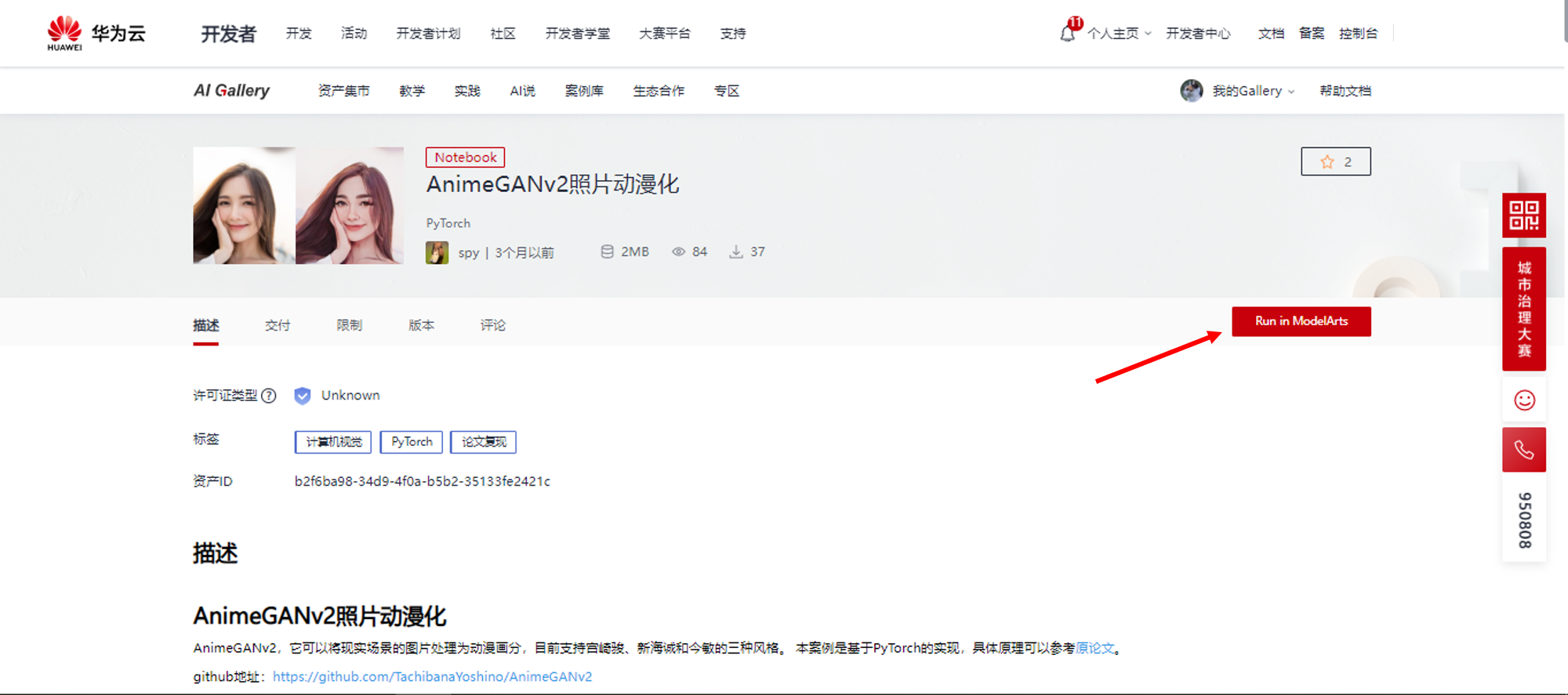Click the 论文复现 tag
1568x695 pixels.
click(x=484, y=442)
